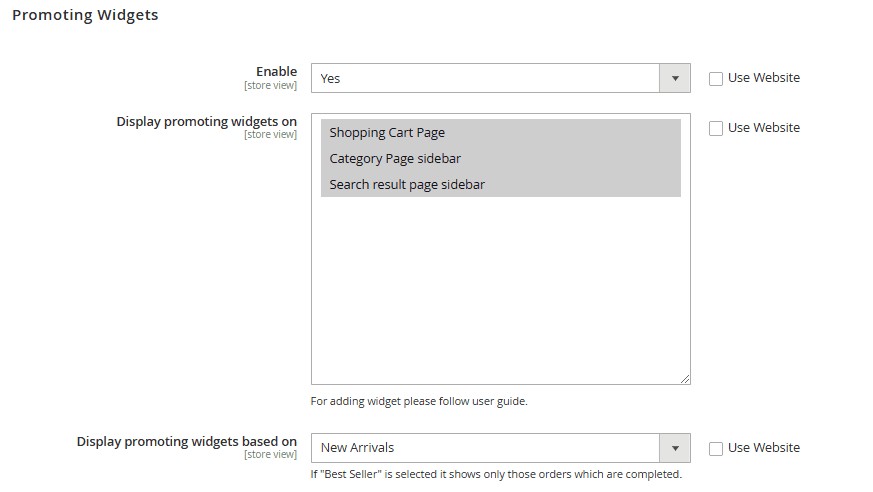873x492 pixels.
Task: Click the Promoting Widgets section heading
Action: pyautogui.click(x=85, y=15)
